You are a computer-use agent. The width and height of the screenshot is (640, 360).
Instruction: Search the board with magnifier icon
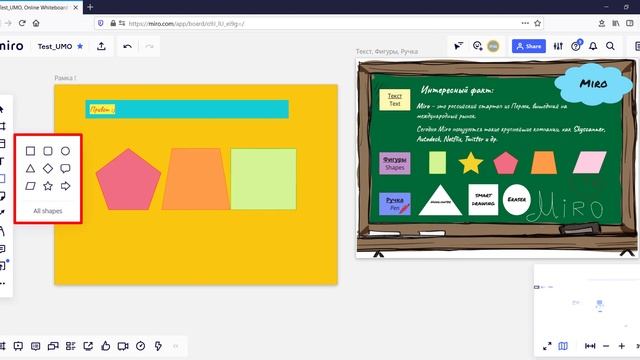click(610, 46)
